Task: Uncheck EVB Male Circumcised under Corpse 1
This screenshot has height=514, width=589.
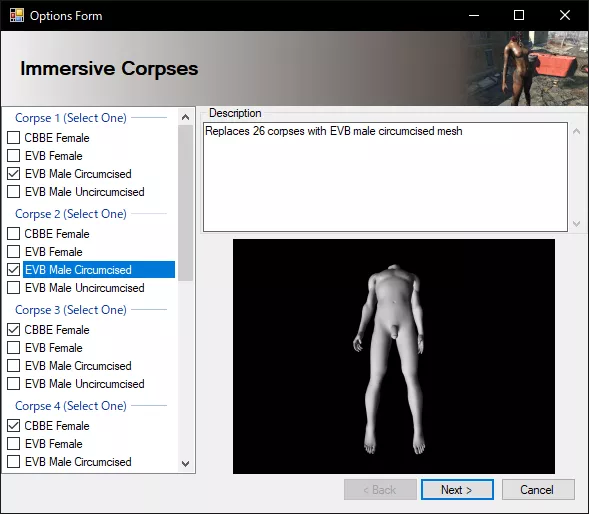Action: pos(14,174)
